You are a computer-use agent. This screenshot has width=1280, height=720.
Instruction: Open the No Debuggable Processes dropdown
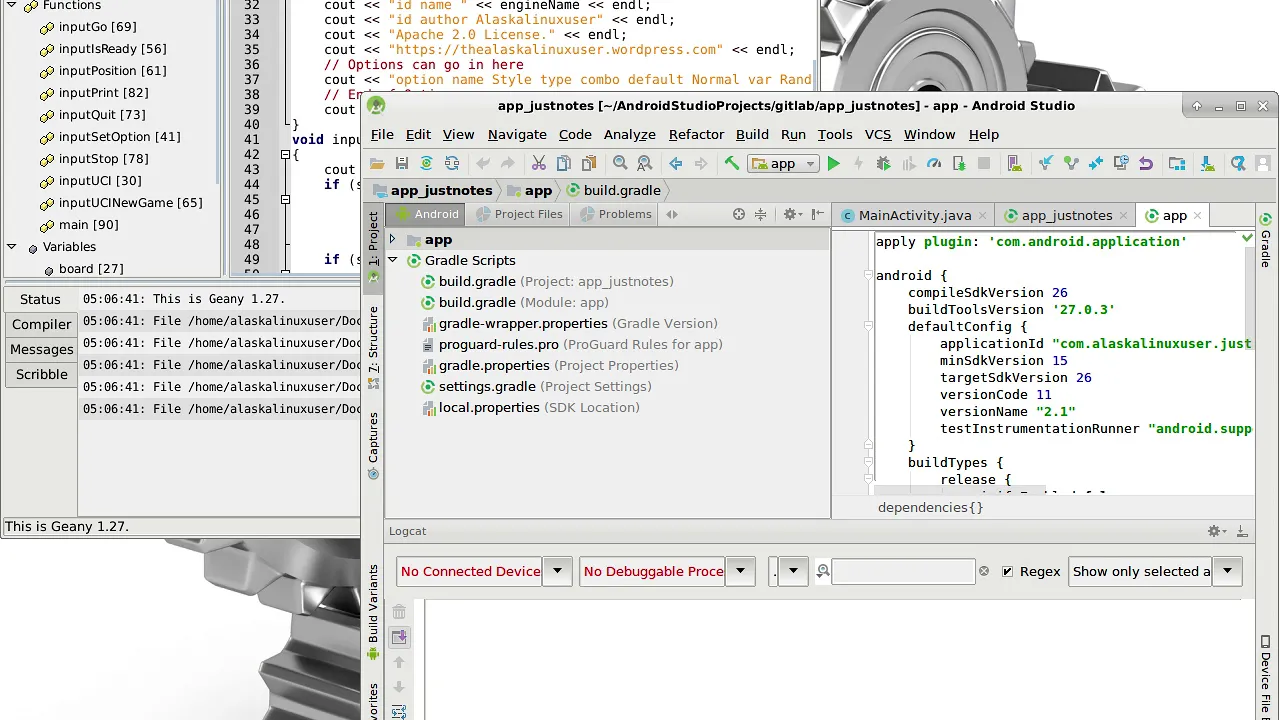click(667, 571)
